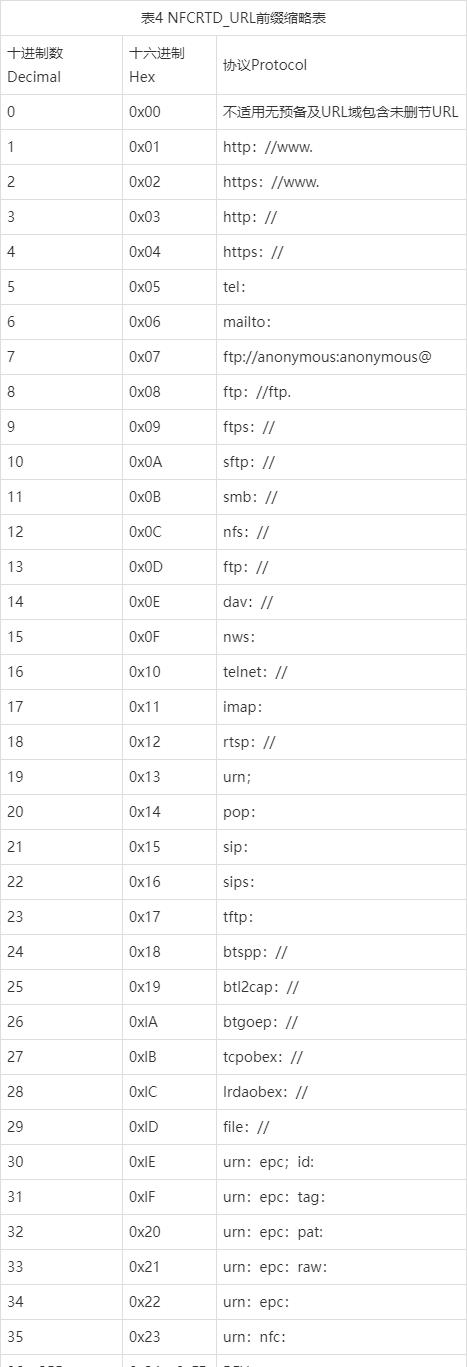Click the 0x05 hex cell
Screen dimensions: 467x1367
(169, 287)
